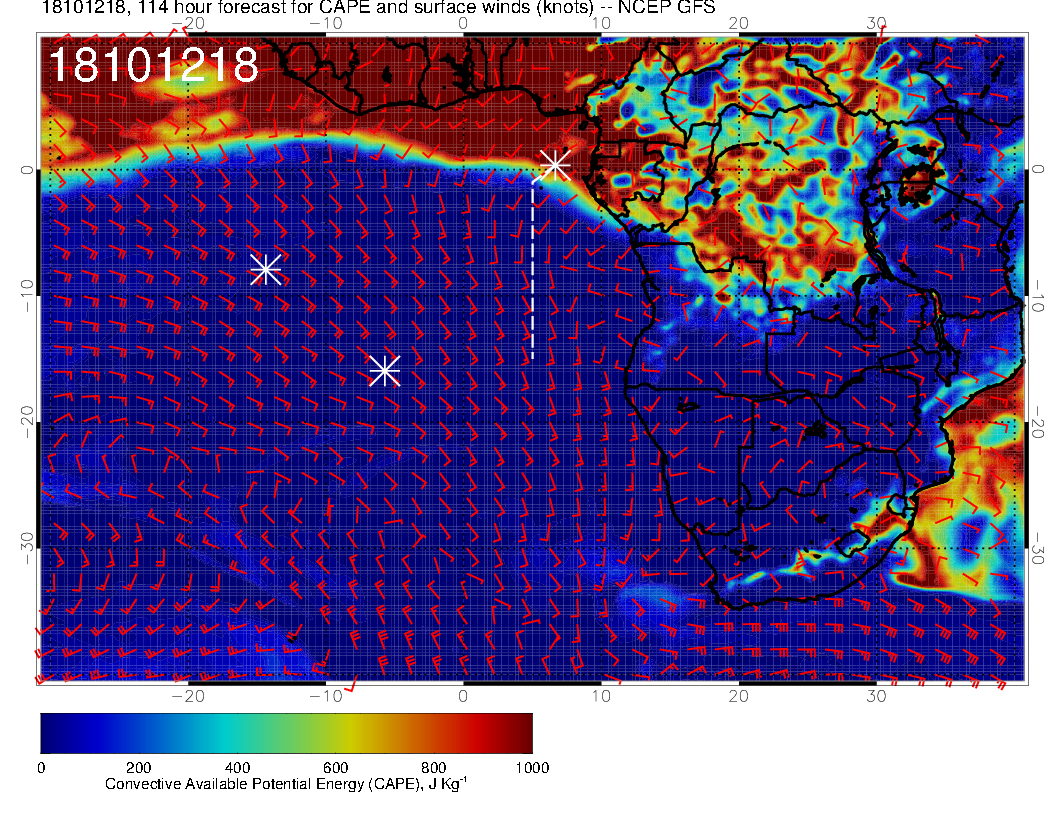Click the top axis longitude label -20
Image resolution: width=1056 pixels, height=816 pixels.
189,22
